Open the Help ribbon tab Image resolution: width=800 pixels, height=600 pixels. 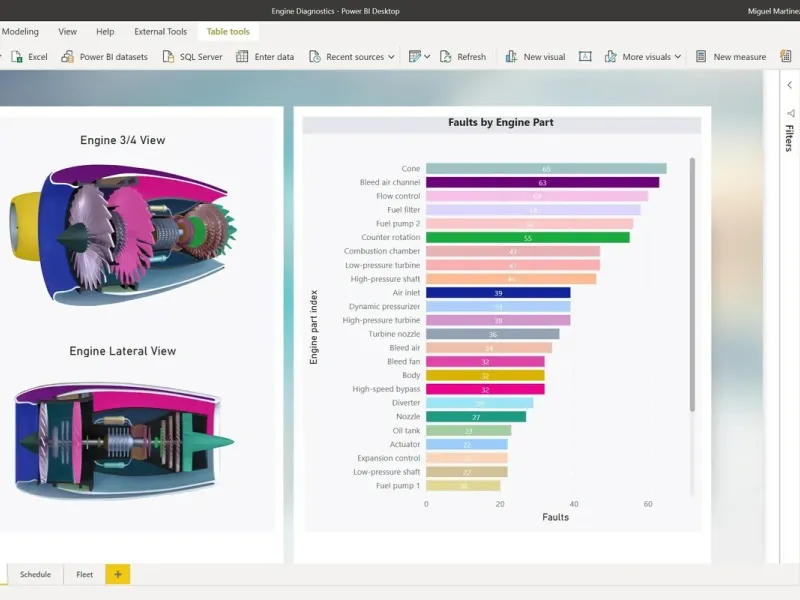(x=105, y=32)
